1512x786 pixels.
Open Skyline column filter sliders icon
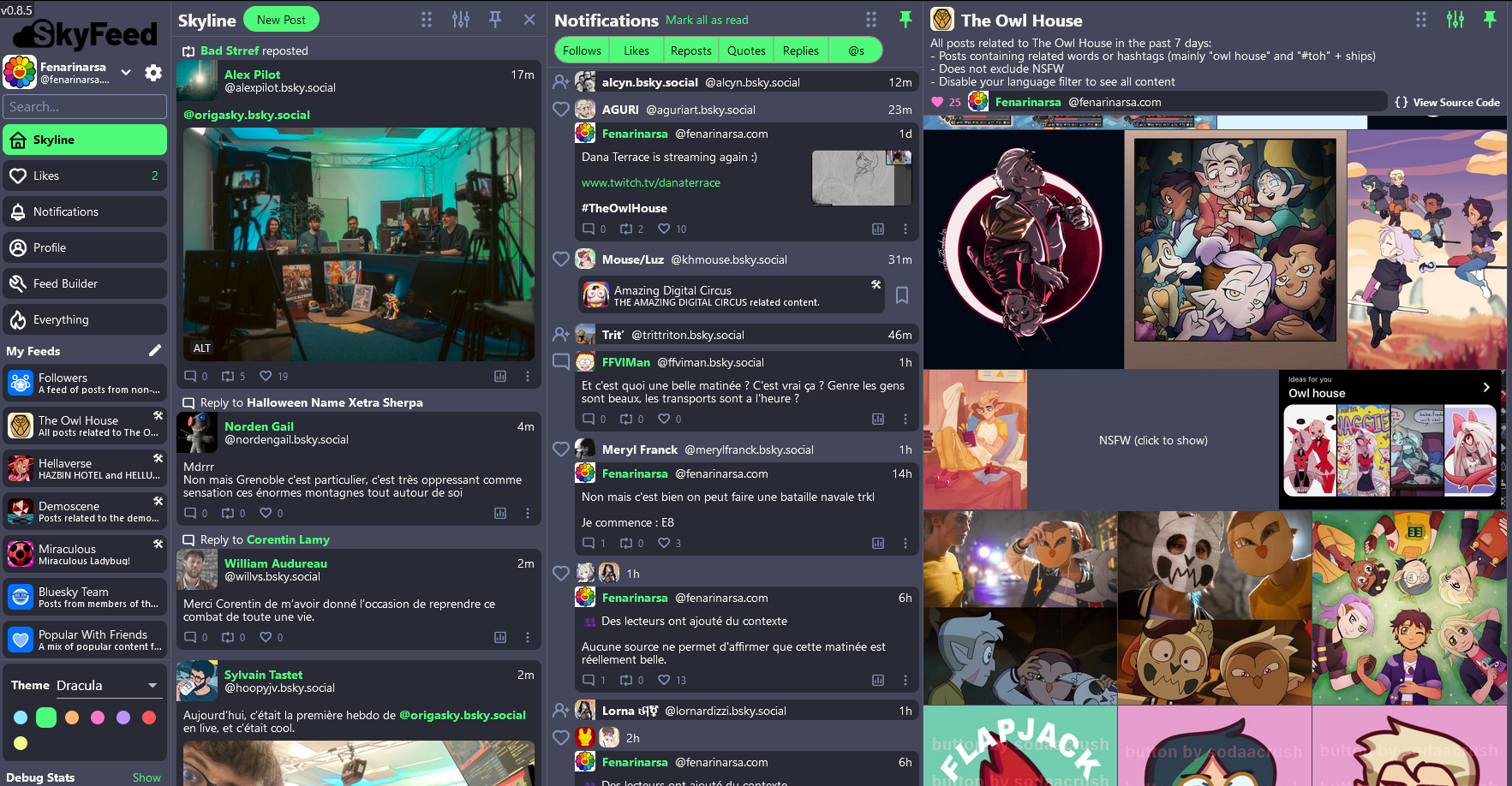461,20
